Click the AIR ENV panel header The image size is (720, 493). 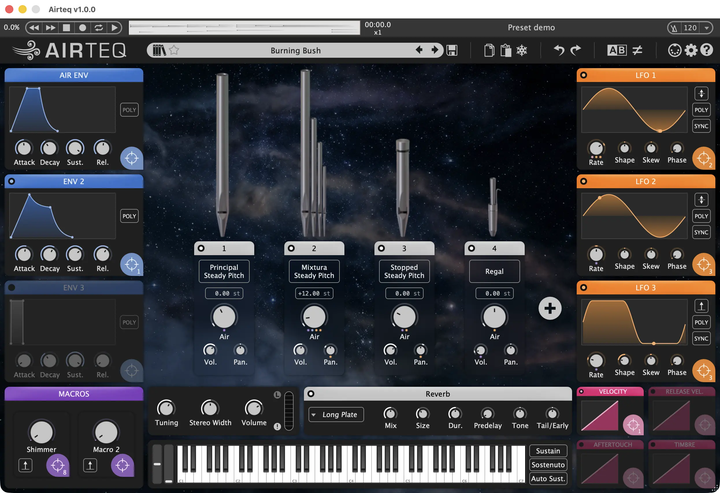[x=73, y=75]
